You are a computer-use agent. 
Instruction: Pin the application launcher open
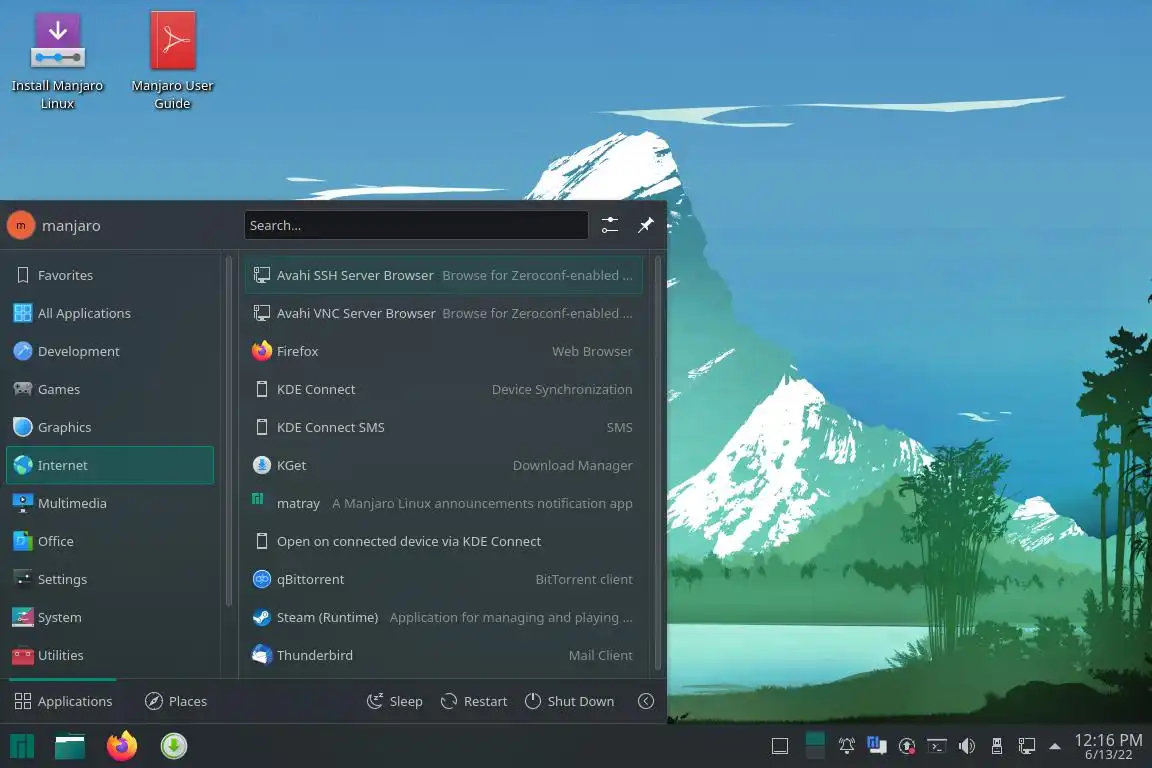coord(645,225)
